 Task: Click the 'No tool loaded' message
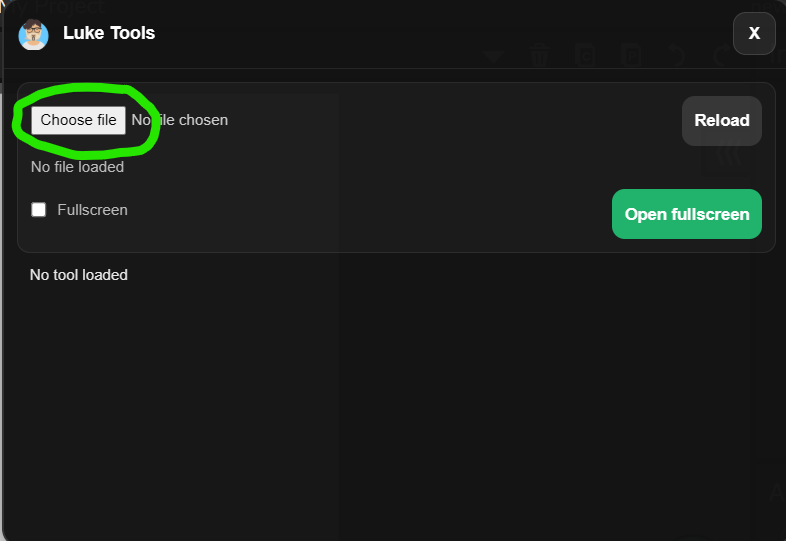(x=79, y=275)
